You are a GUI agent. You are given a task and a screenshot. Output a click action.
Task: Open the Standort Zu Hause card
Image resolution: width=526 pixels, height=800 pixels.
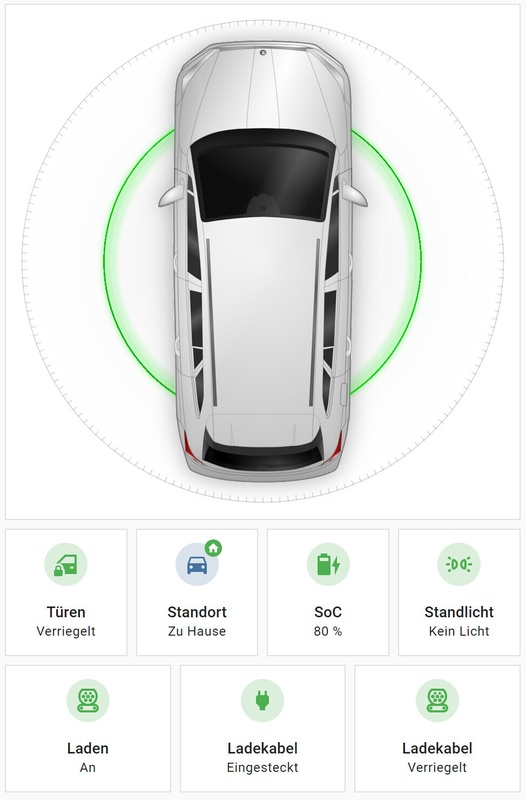click(x=197, y=592)
